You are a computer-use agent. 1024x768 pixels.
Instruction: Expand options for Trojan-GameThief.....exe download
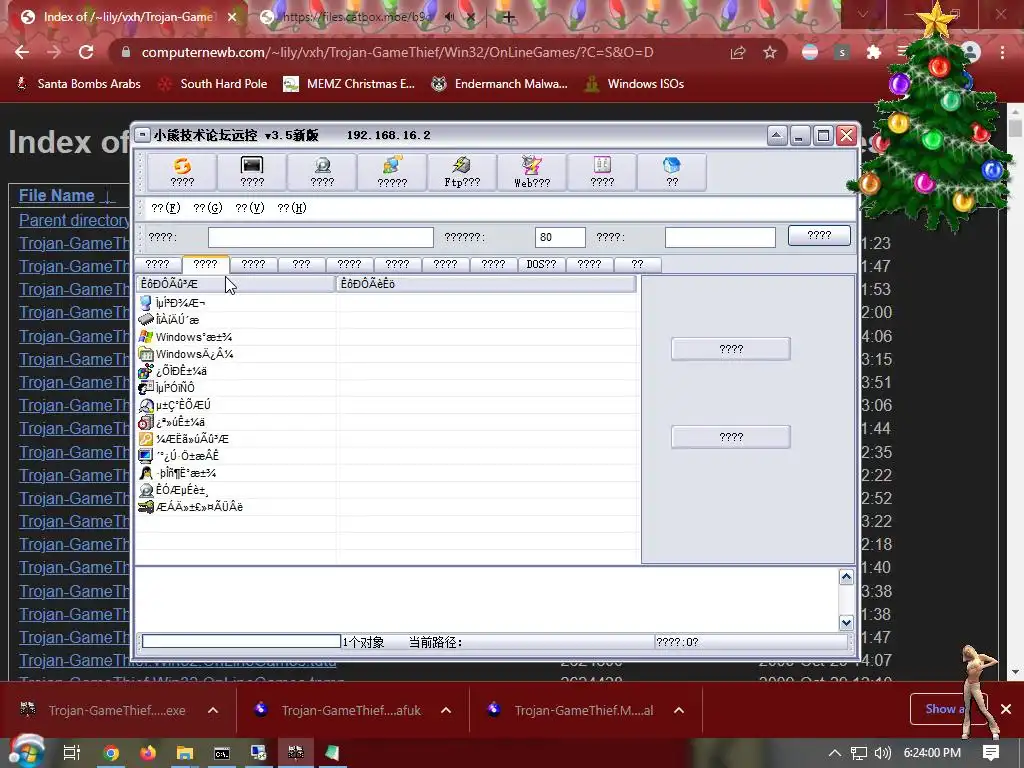point(213,711)
